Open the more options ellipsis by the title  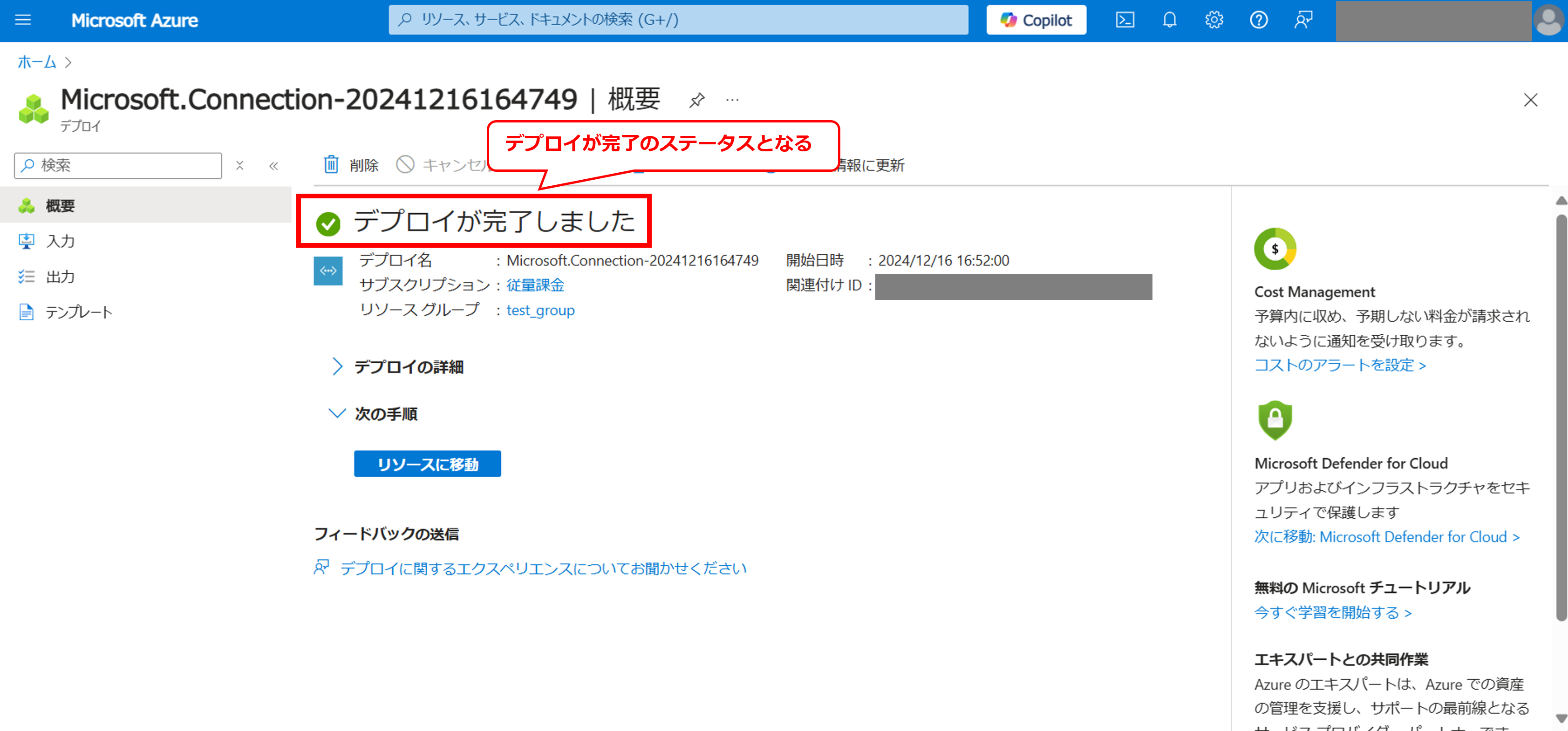[732, 100]
